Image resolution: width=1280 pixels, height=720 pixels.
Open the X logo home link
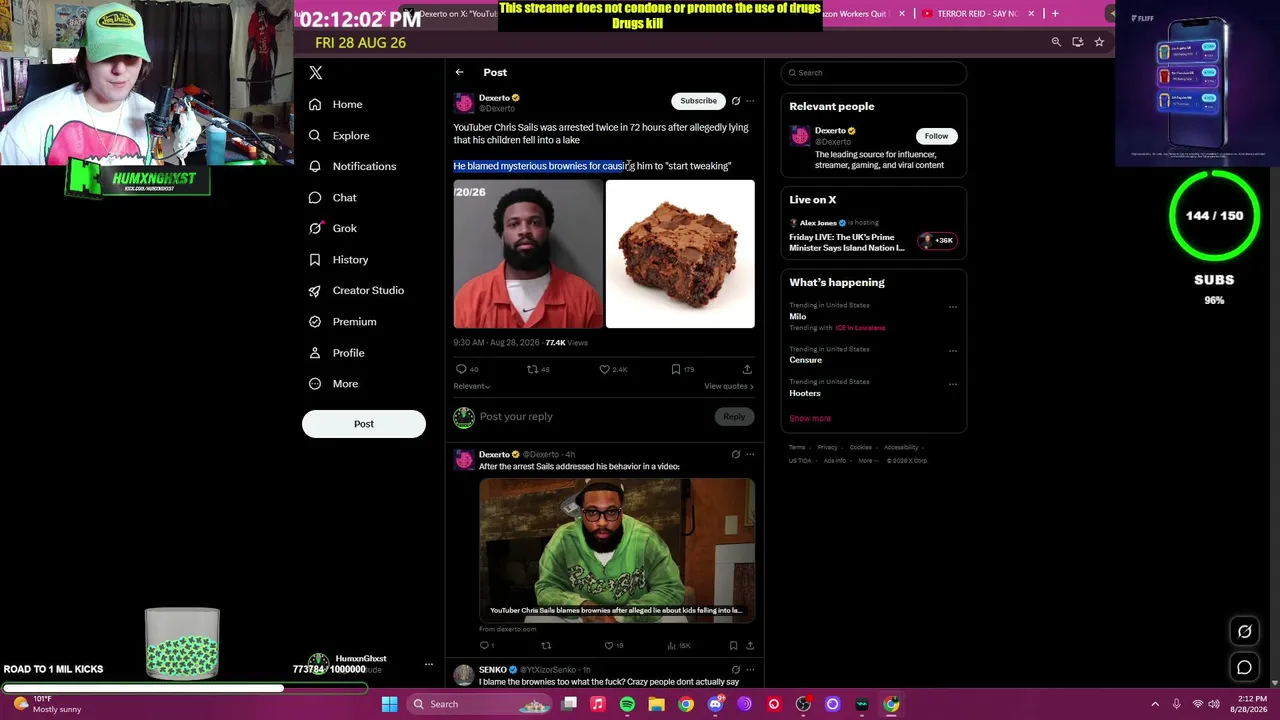[316, 73]
